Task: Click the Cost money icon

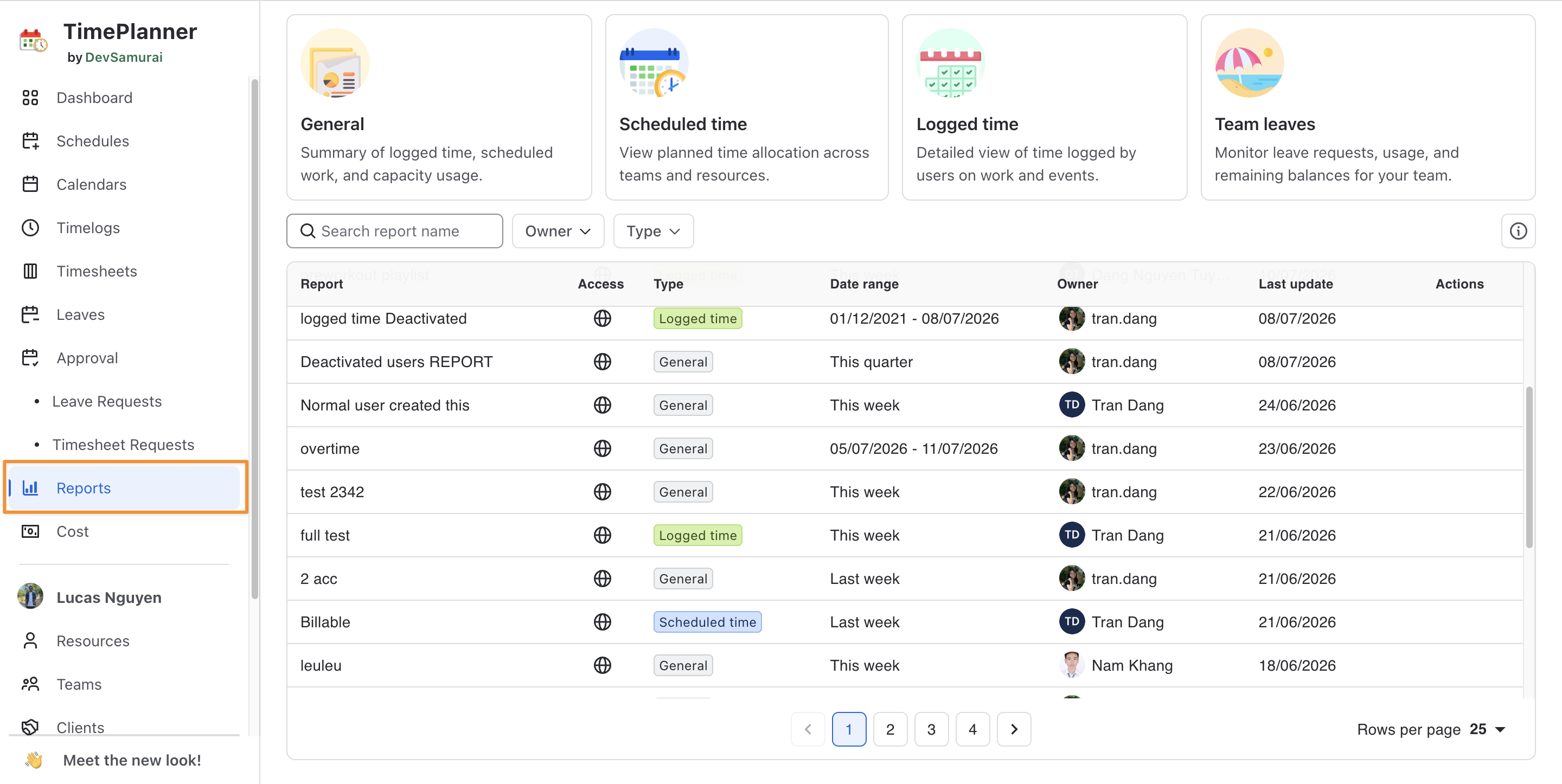Action: coord(30,532)
